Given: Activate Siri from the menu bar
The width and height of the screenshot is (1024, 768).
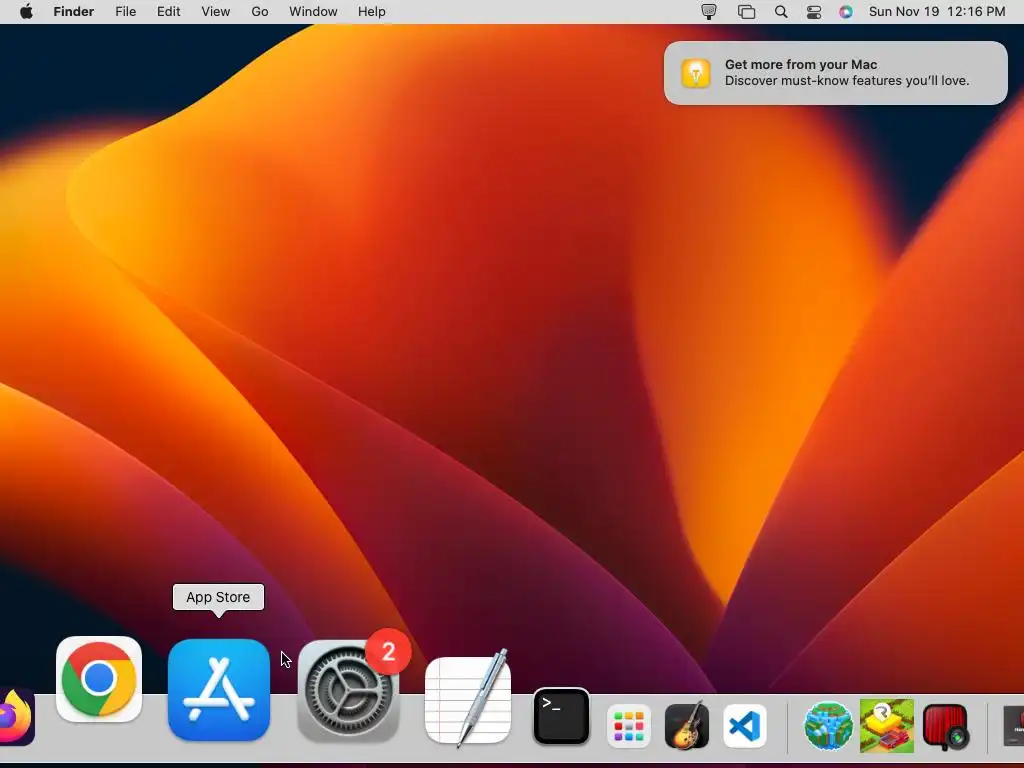Looking at the screenshot, I should point(846,12).
